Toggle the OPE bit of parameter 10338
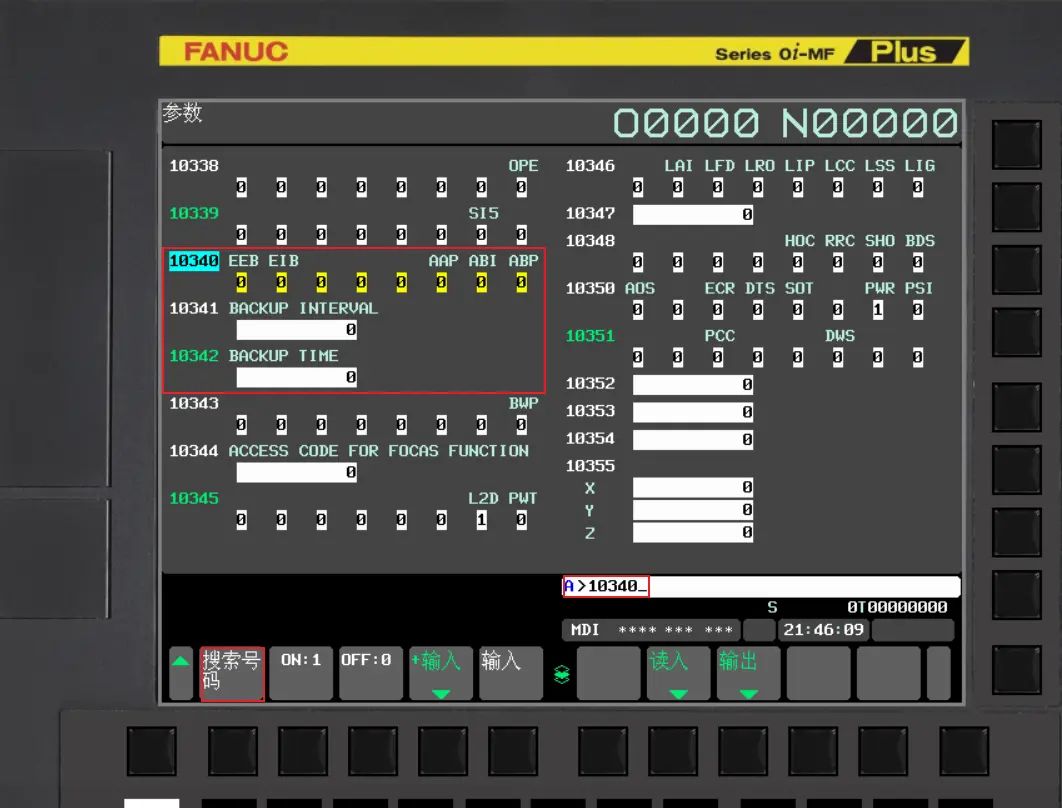Viewport: 1062px width, 808px height. coord(522,188)
